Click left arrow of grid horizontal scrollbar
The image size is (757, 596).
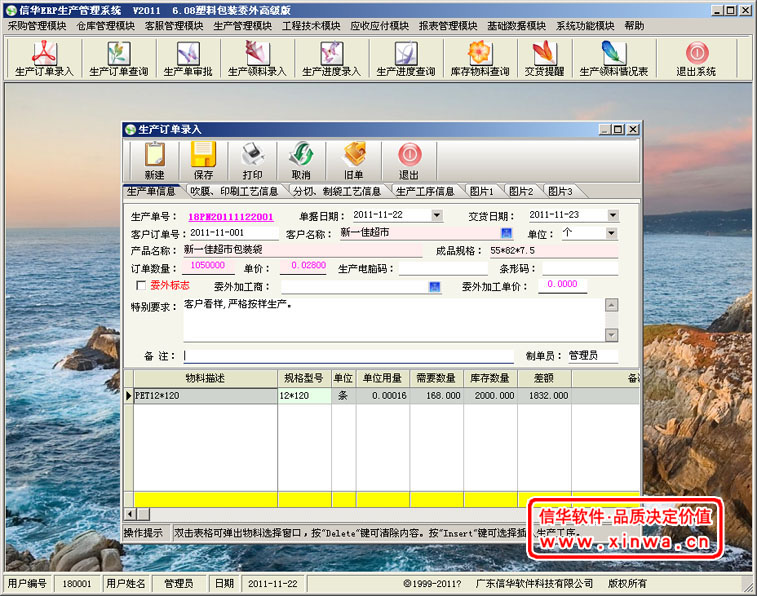pyautogui.click(x=130, y=514)
